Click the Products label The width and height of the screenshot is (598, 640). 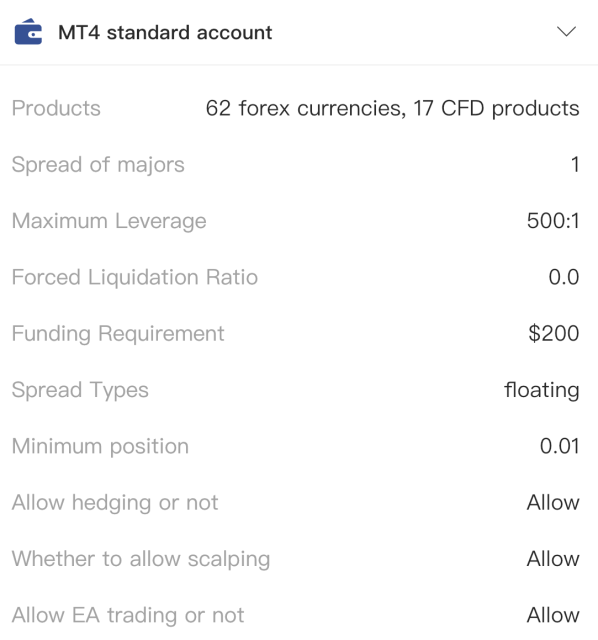tap(56, 109)
